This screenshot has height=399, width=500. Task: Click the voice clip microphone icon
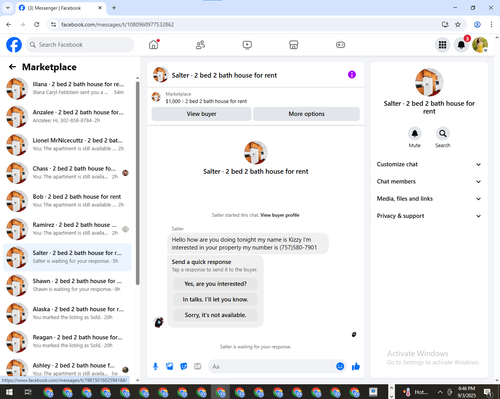tap(155, 367)
